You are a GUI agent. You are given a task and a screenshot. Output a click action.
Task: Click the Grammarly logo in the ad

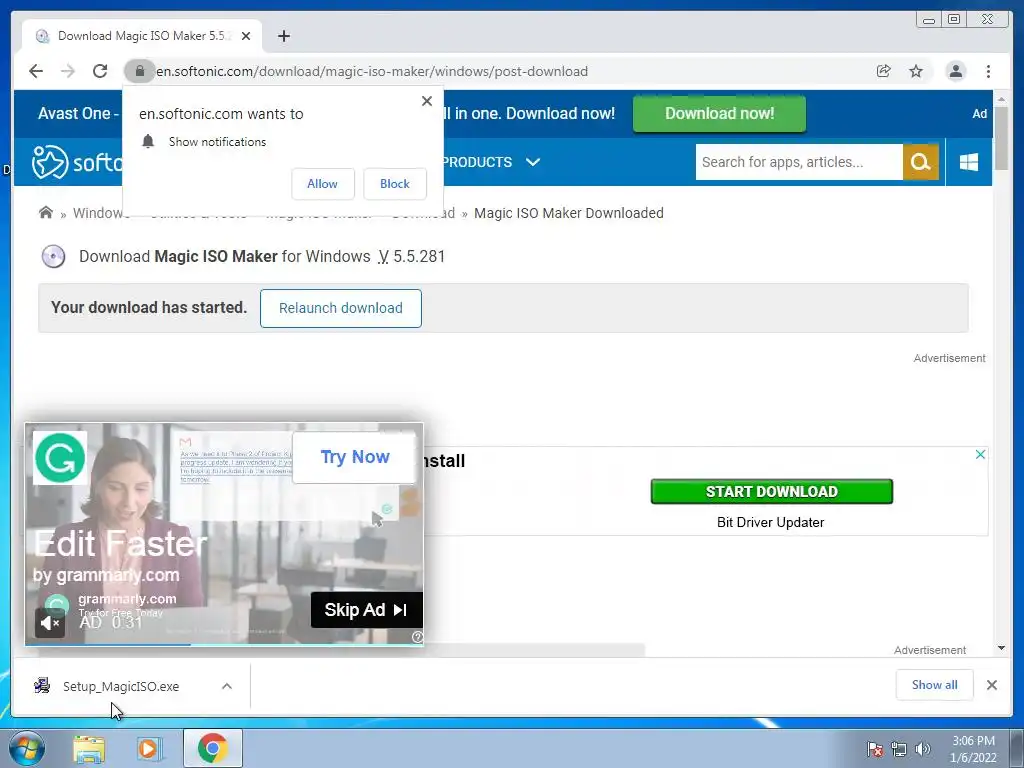(59, 458)
